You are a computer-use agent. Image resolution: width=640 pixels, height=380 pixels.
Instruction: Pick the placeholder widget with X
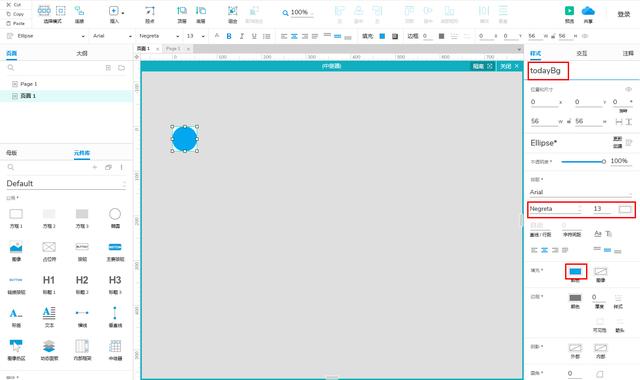[x=49, y=247]
